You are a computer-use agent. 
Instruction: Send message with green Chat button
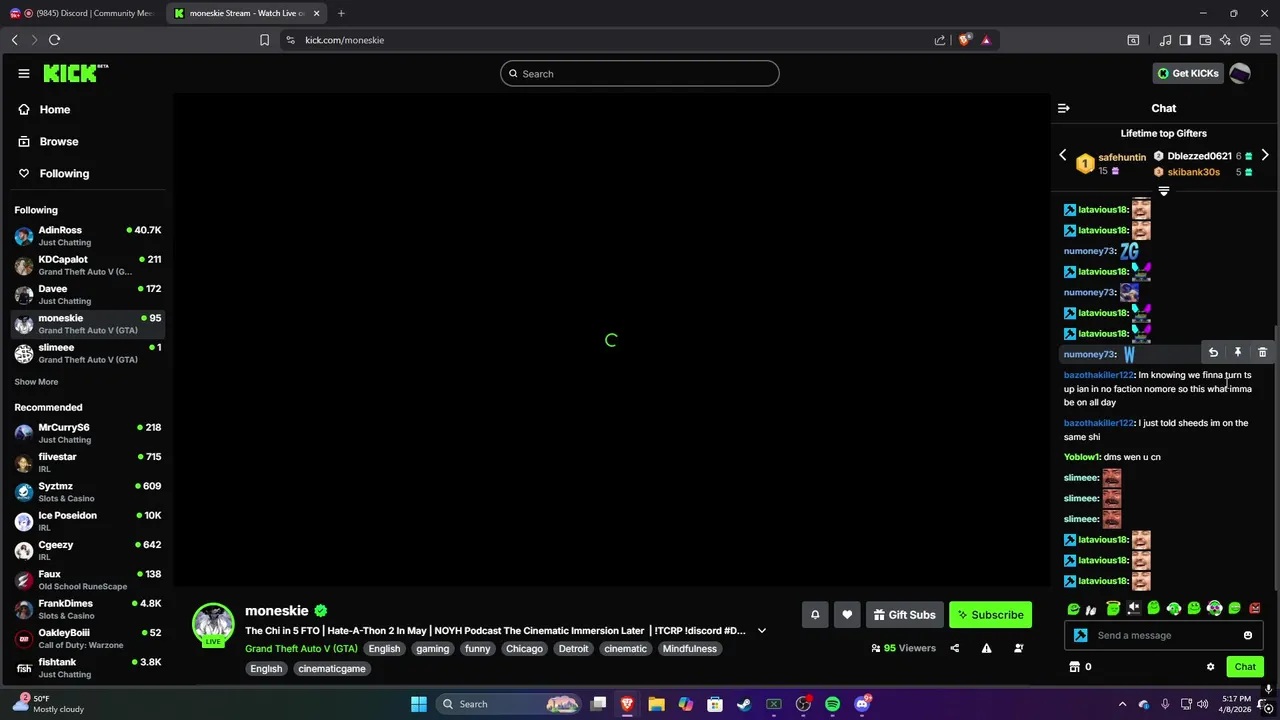[x=1245, y=667]
